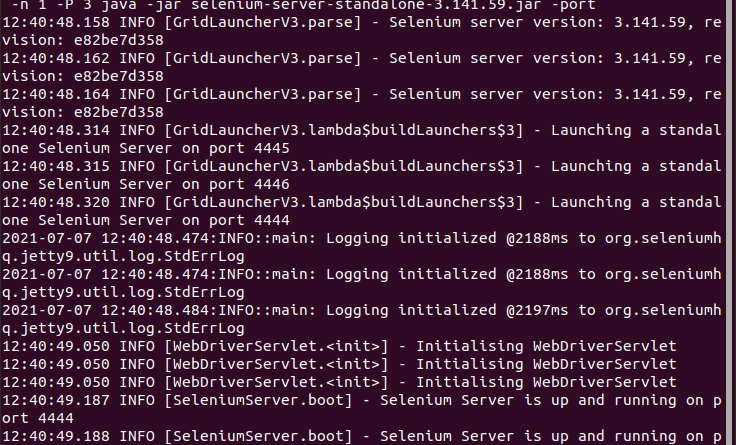This screenshot has height=445, width=736.
Task: Click "[GridLauncherV3.lambda$buildLaunchers$3]" on the 12:40:48.320 line
Action: (344, 202)
